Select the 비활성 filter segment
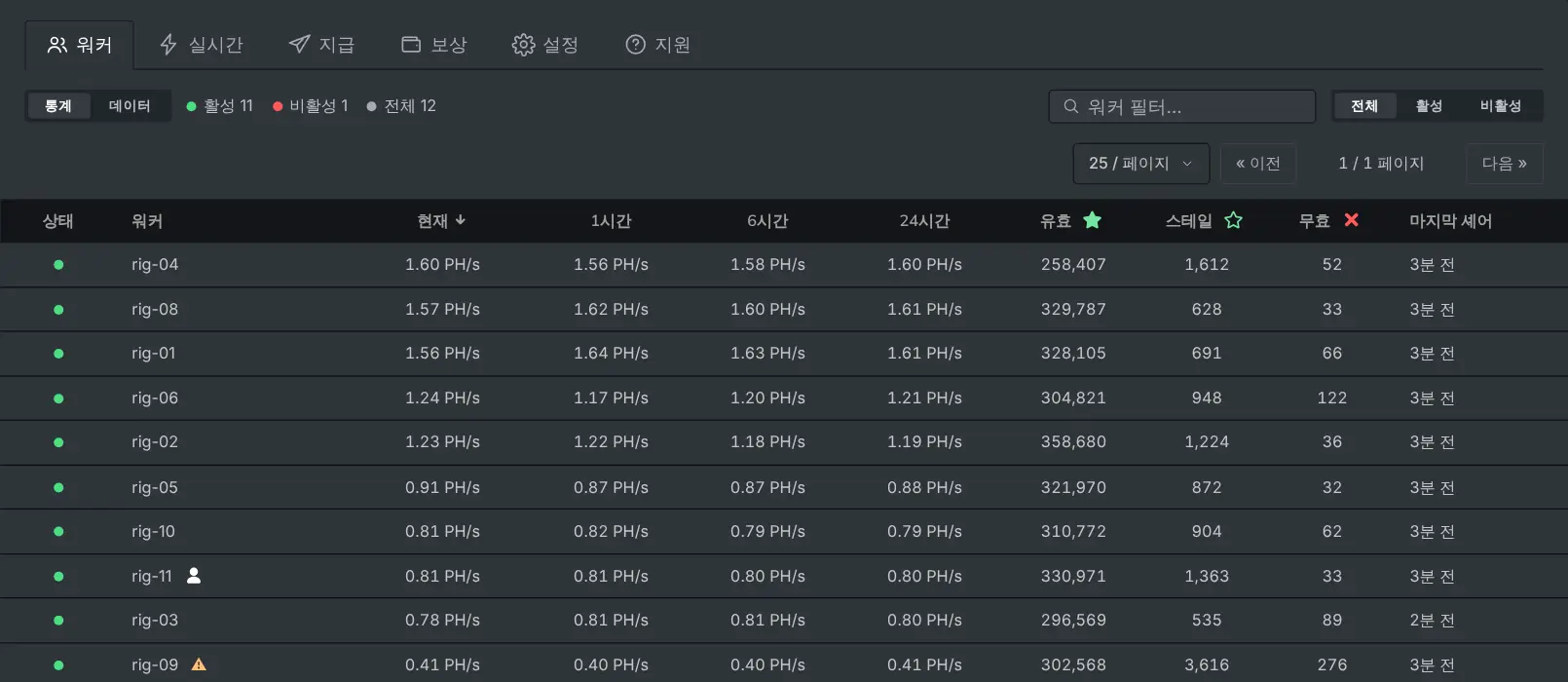1568x682 pixels. pos(1501,106)
